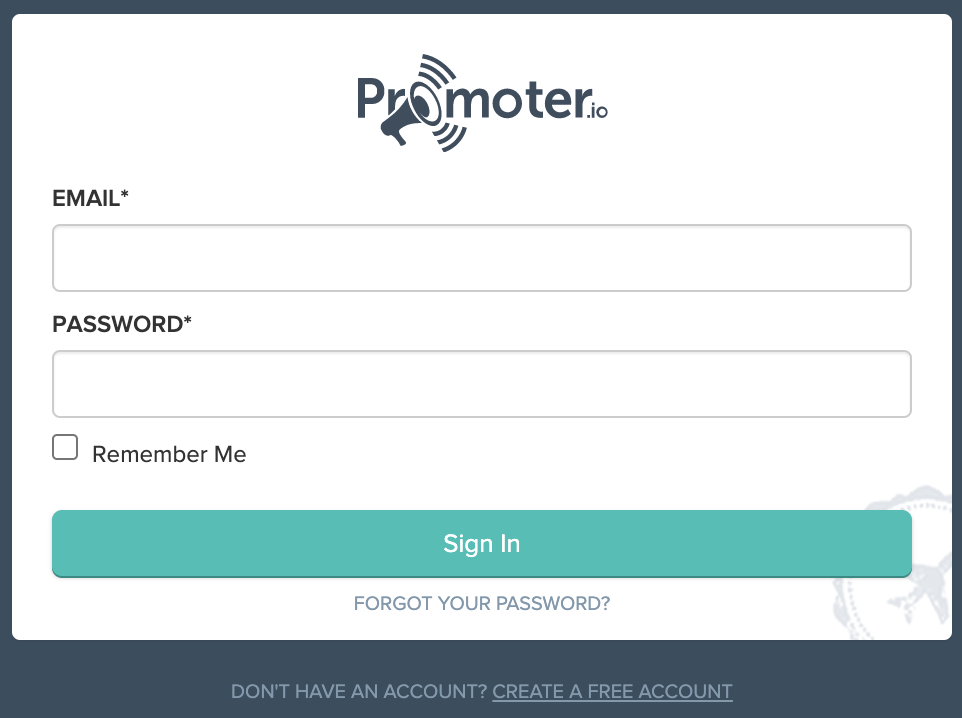Image resolution: width=962 pixels, height=718 pixels.
Task: Click the "Remember Me" label text
Action: click(x=169, y=454)
